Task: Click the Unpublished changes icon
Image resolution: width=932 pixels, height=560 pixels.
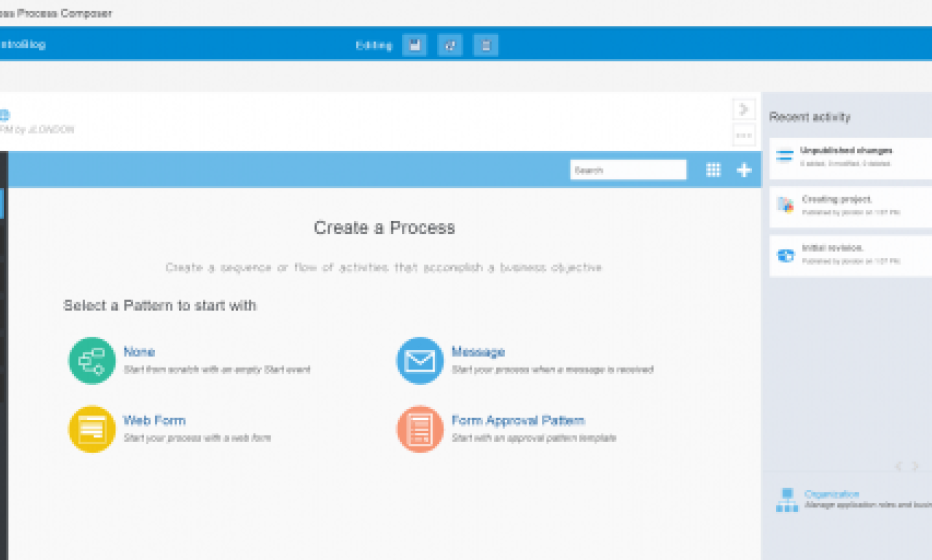Action: tap(785, 156)
